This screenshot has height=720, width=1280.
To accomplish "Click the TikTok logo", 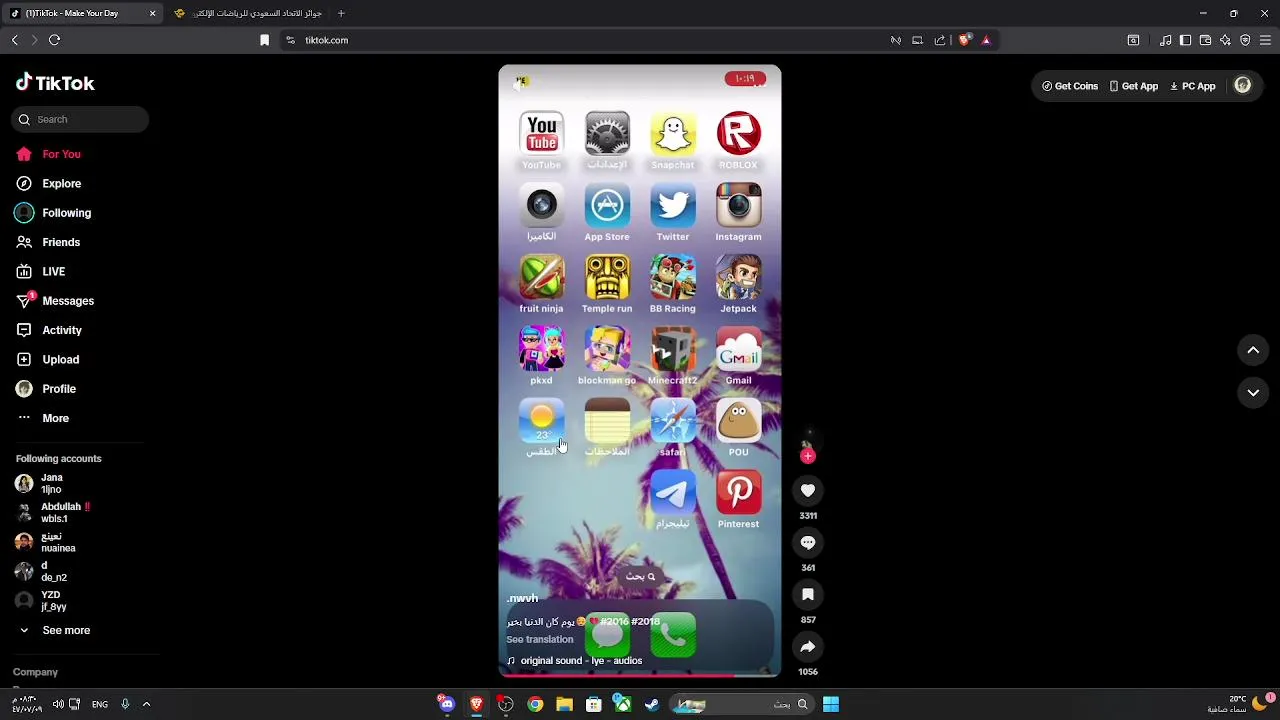I will coord(55,83).
